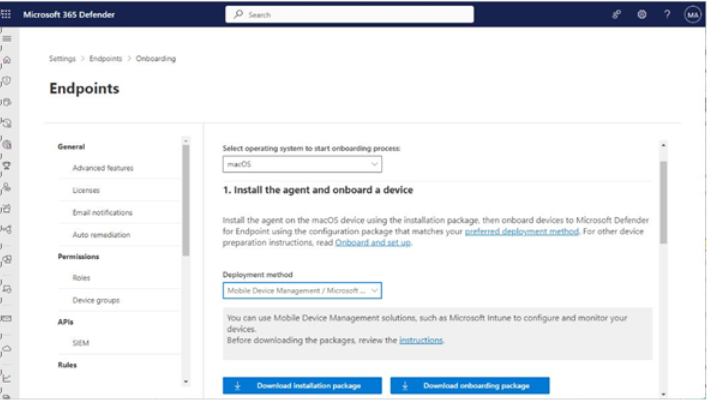Click the onboarding pane scroll-up arrow
This screenshot has width=709, height=402.
663,145
